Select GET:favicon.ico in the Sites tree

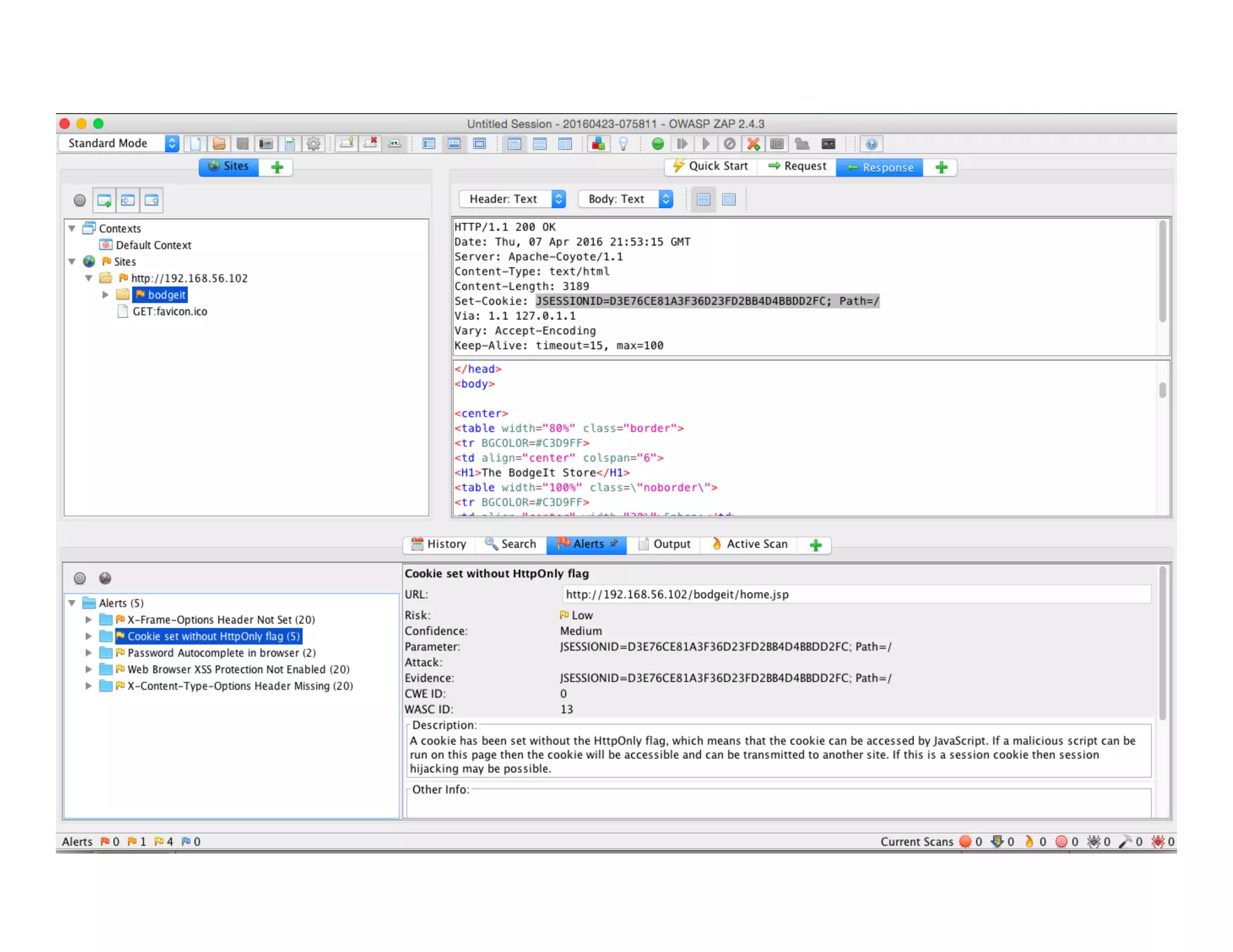click(x=169, y=312)
